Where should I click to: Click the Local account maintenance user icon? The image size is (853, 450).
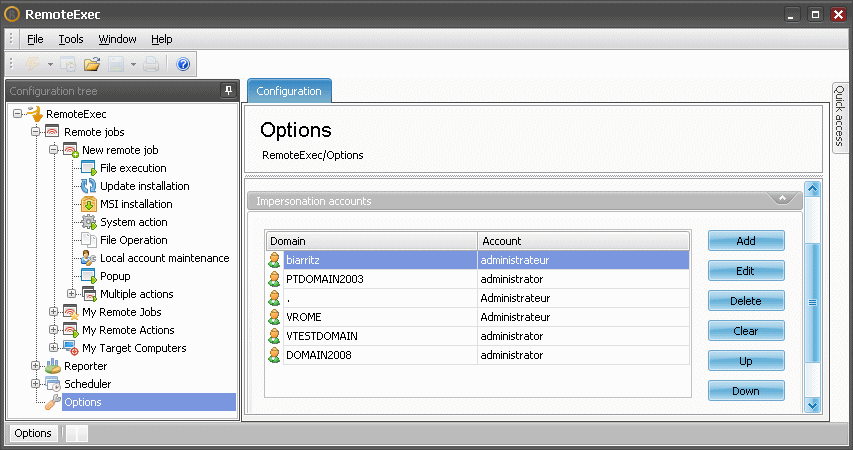point(89,257)
